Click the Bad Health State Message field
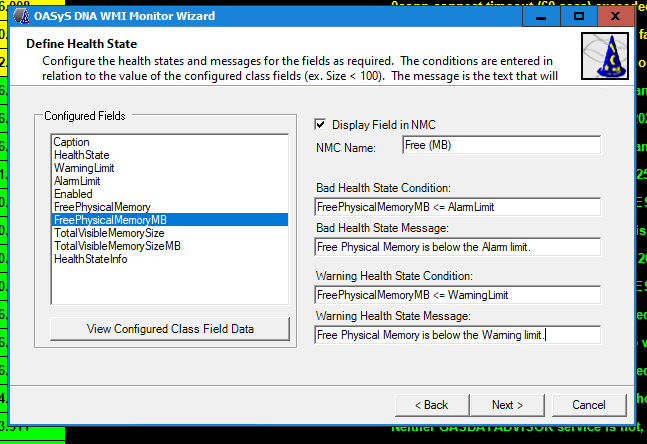This screenshot has width=647, height=444. pyautogui.click(x=457, y=247)
